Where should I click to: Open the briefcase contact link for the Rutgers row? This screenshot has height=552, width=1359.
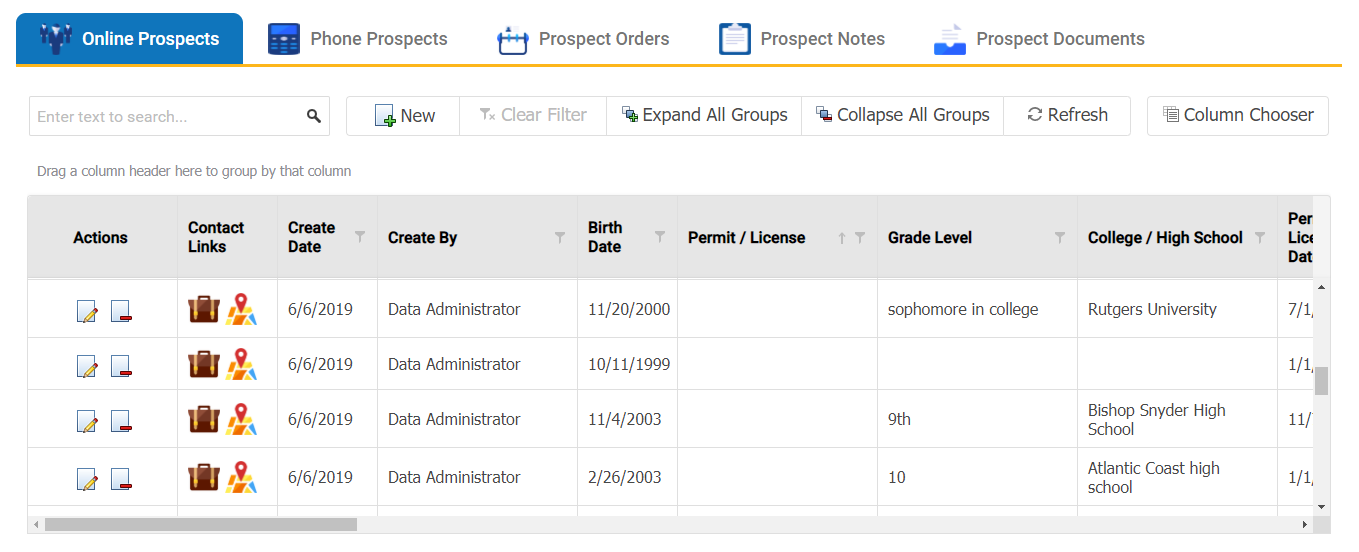coord(204,309)
